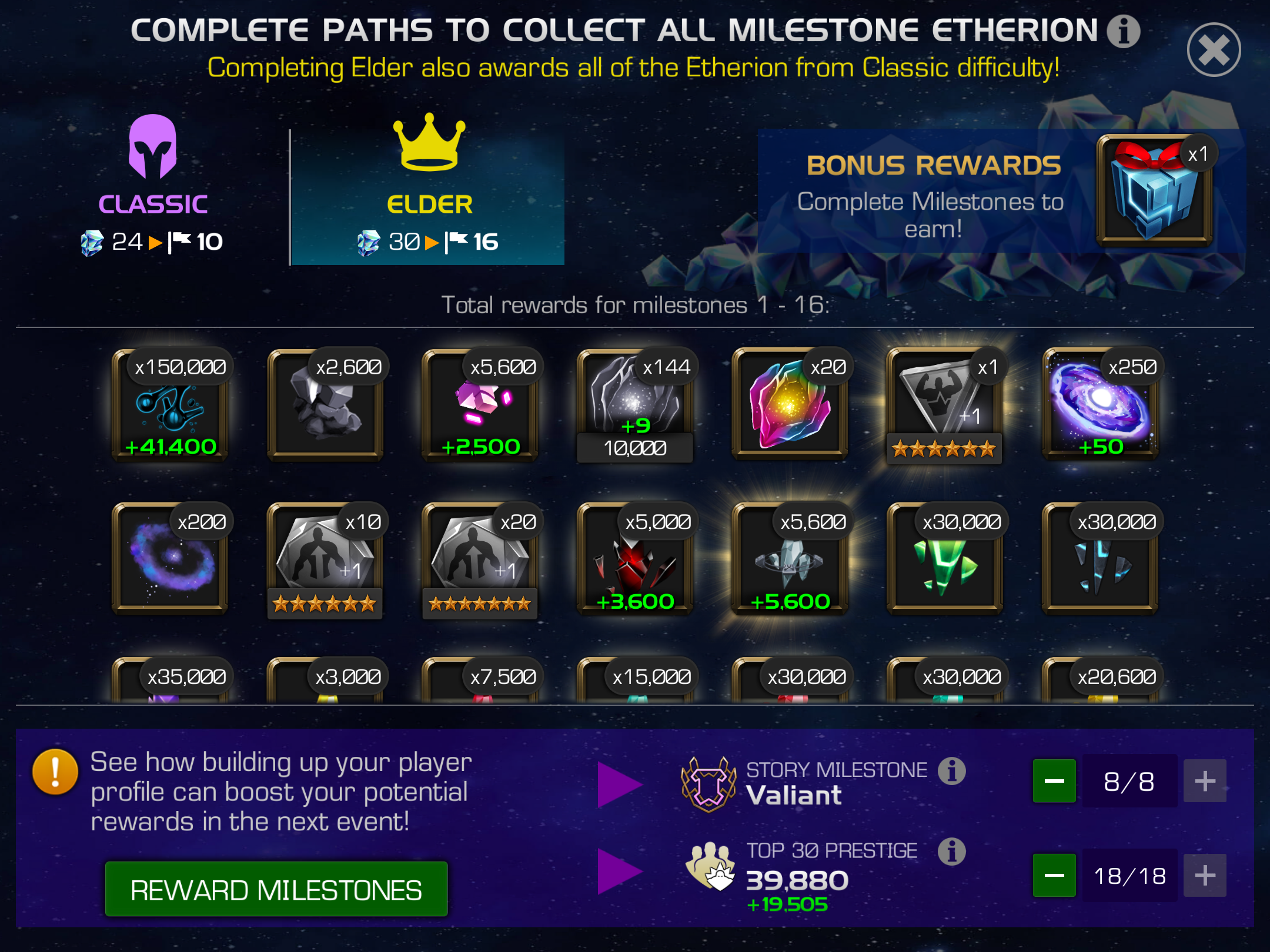Tap the x30,000 green shards reward
This screenshot has height=952, width=1270.
click(944, 559)
